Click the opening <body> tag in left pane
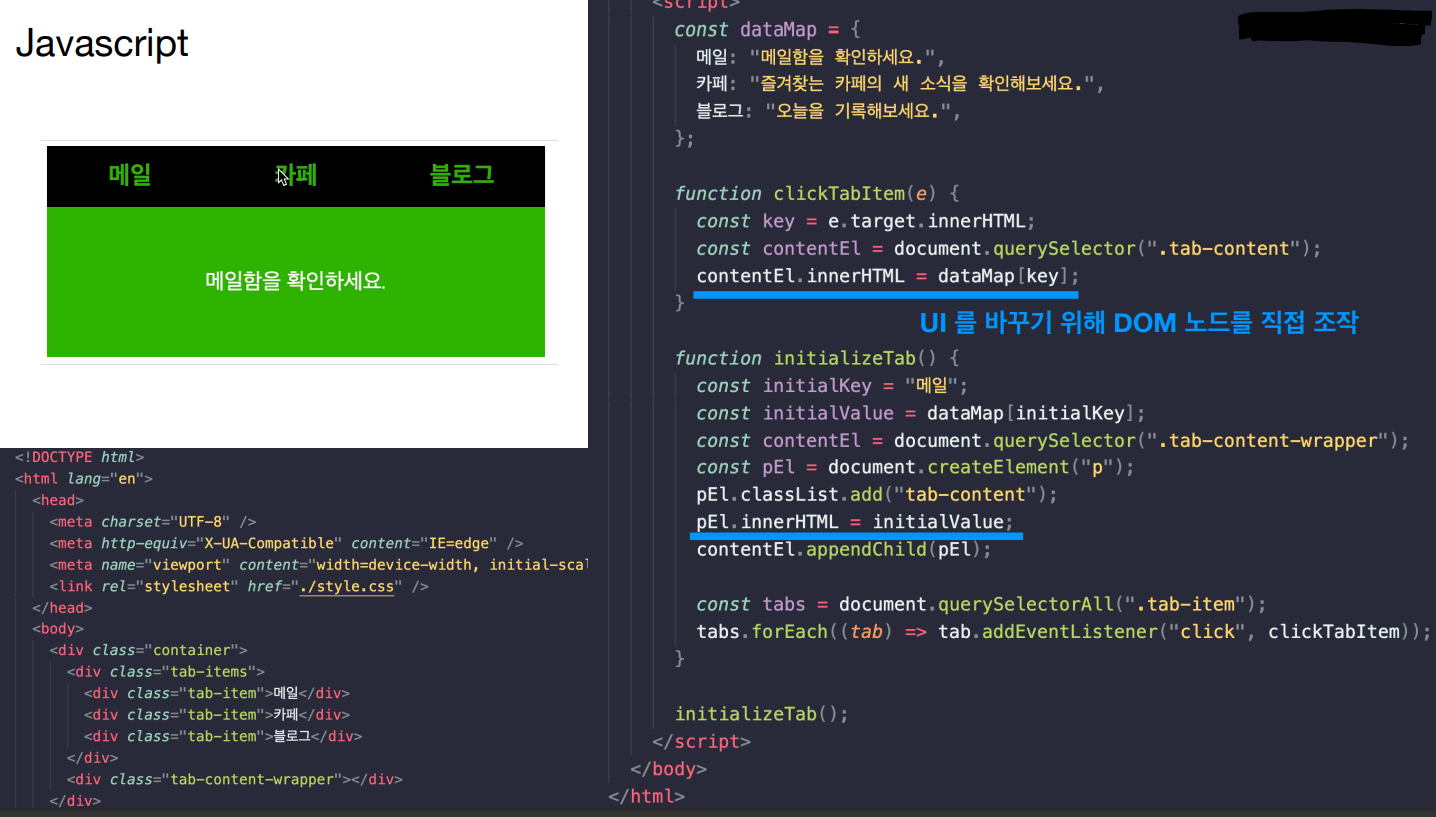Screen dimensions: 1436x817 [x=58, y=629]
